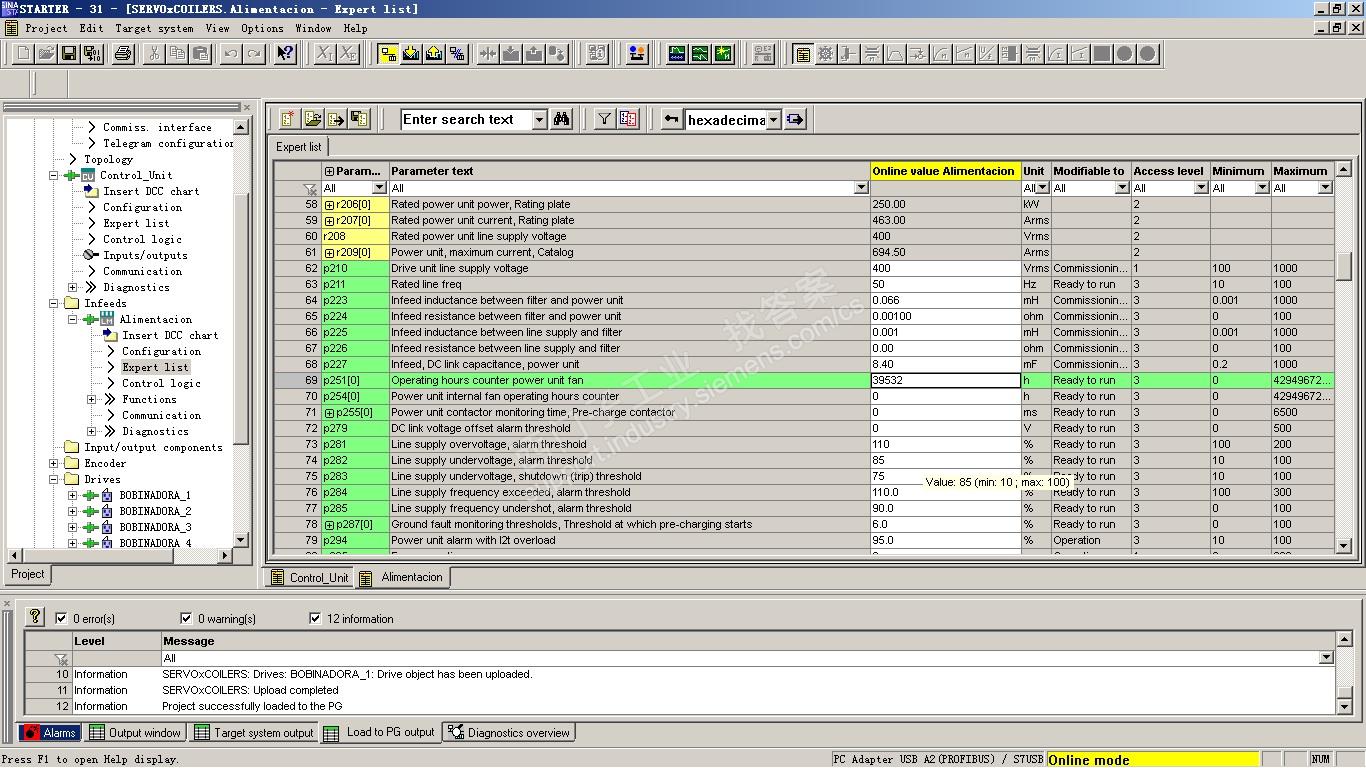Click the new list icon with red star

pos(289,119)
